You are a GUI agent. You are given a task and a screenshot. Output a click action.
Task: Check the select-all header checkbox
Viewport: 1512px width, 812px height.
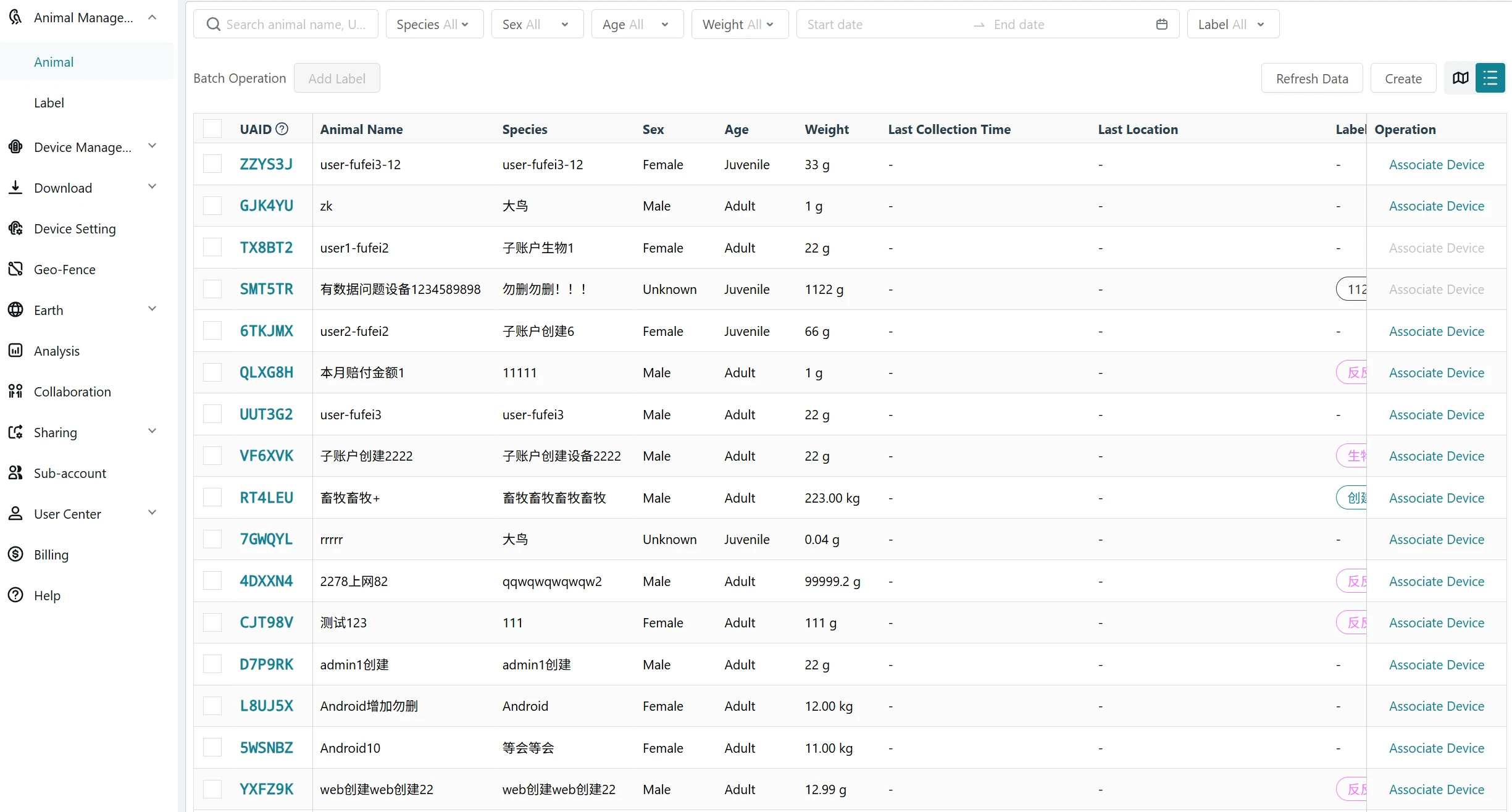pyautogui.click(x=212, y=129)
